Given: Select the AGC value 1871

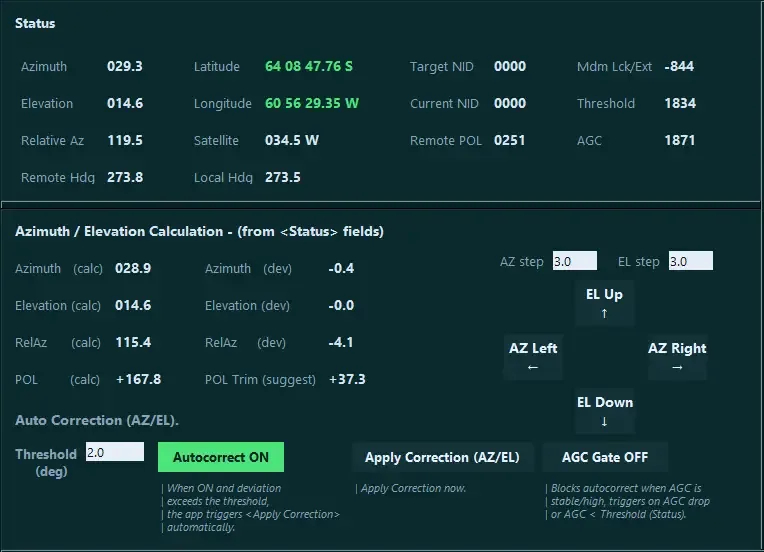Looking at the screenshot, I should (x=680, y=140).
